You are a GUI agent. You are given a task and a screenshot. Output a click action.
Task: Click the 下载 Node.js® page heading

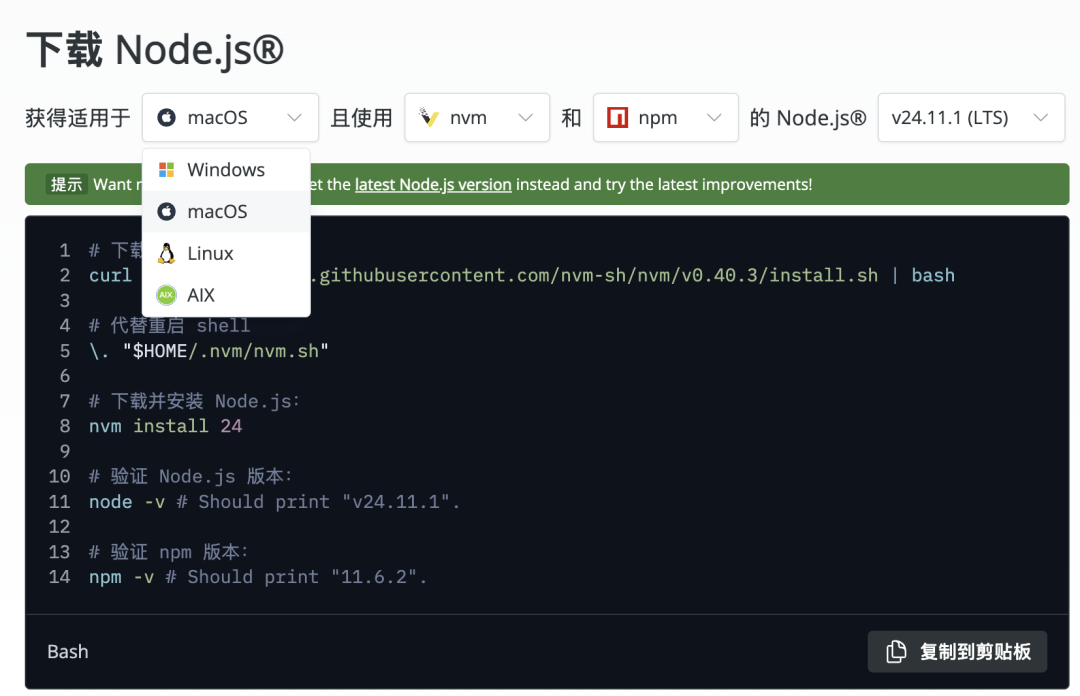tap(155, 50)
